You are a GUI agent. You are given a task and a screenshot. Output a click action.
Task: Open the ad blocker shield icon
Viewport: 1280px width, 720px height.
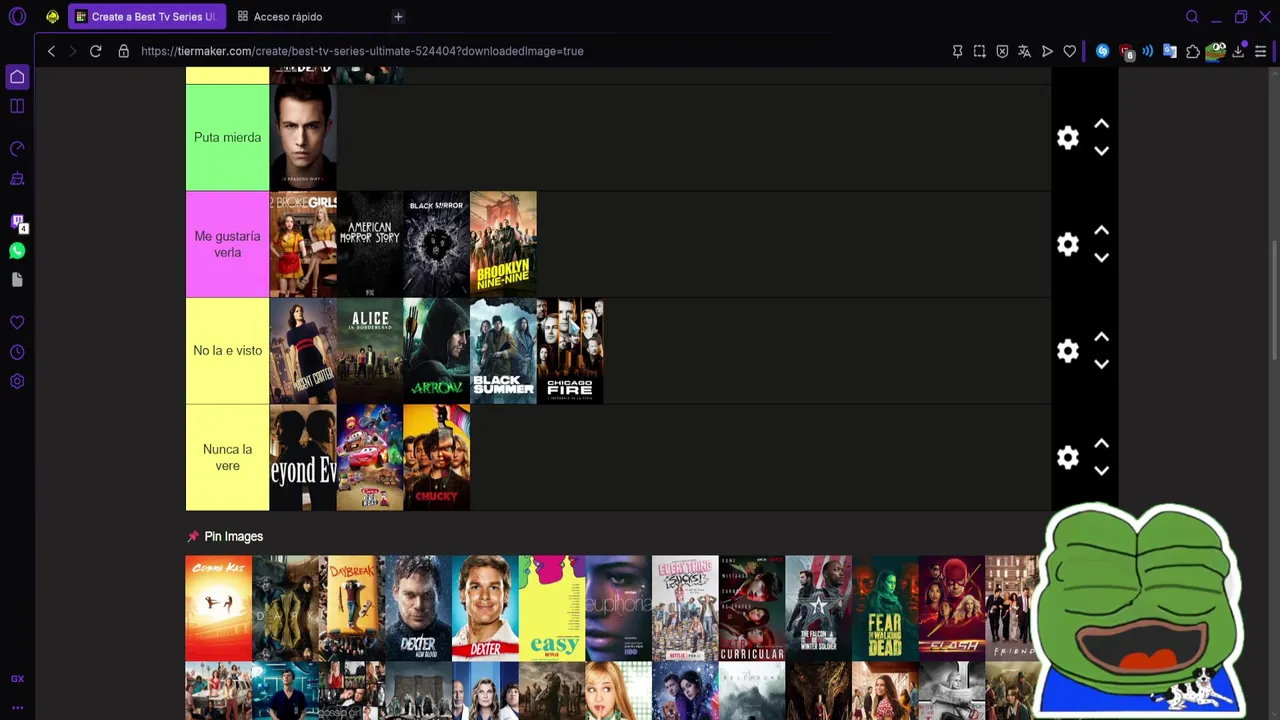(1002, 51)
